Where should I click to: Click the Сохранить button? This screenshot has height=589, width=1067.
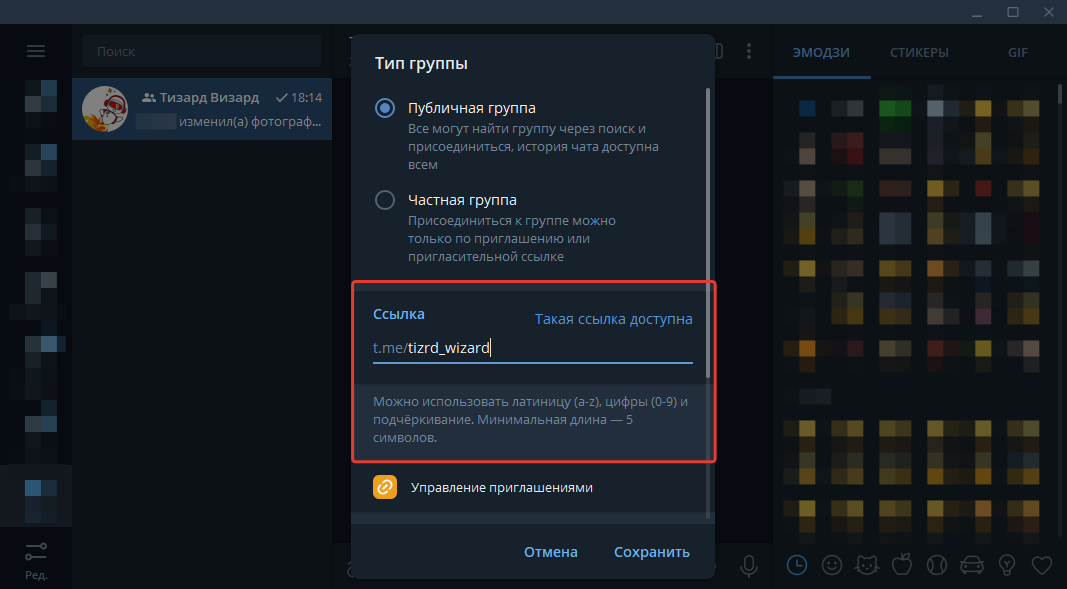click(x=651, y=552)
